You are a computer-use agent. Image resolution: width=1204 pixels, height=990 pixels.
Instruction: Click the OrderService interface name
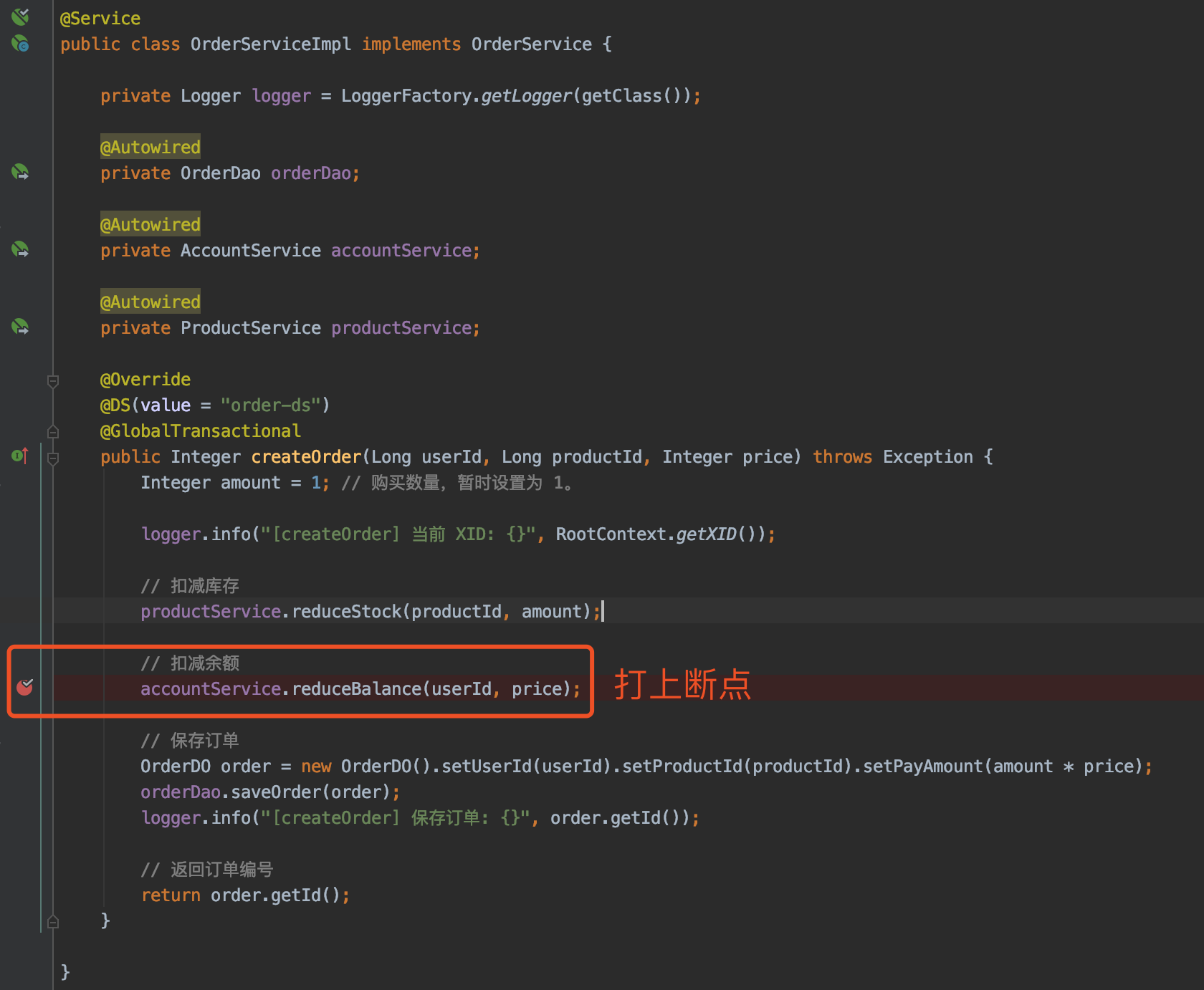tap(532, 44)
